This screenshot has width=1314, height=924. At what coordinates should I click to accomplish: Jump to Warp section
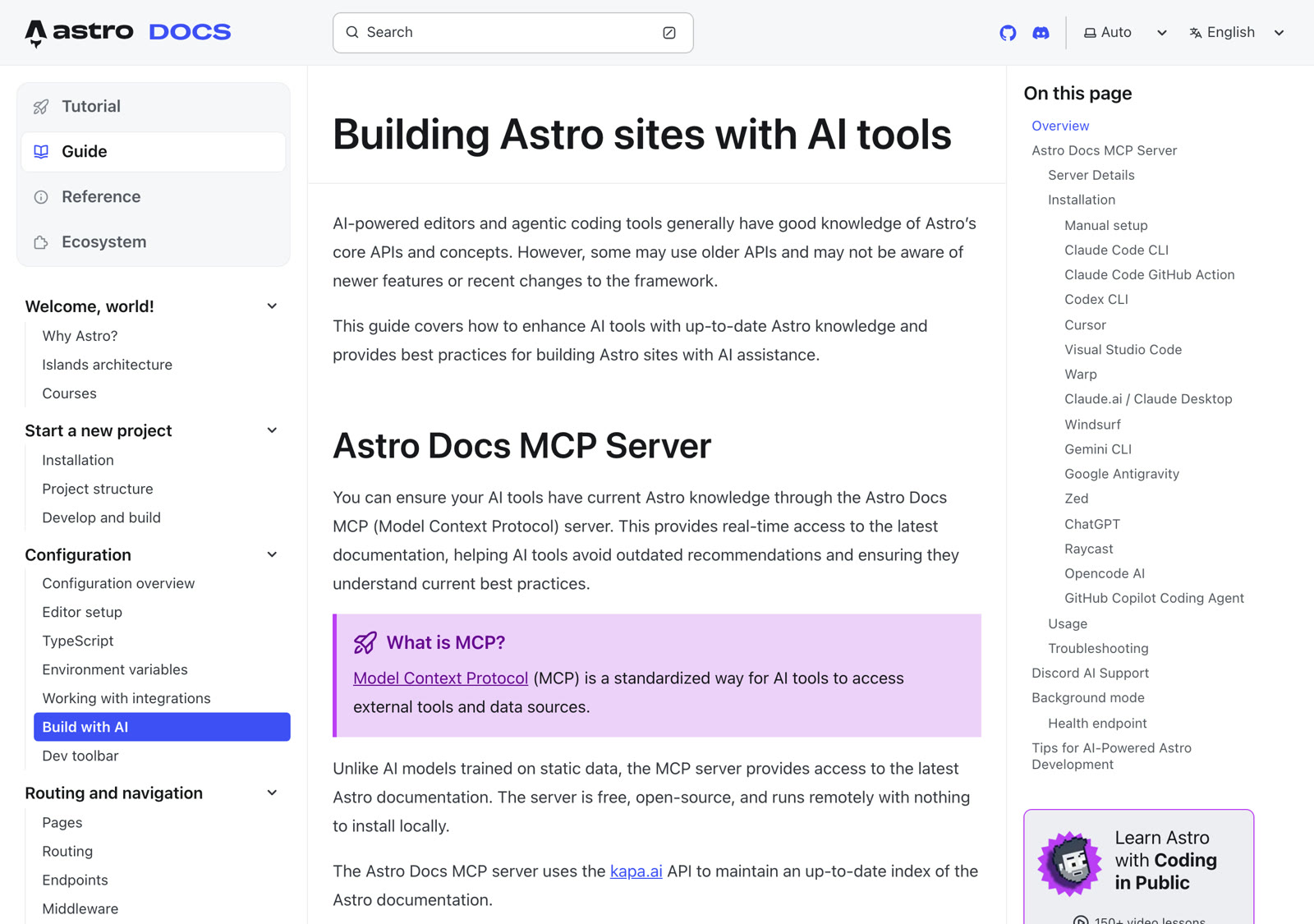coord(1081,375)
